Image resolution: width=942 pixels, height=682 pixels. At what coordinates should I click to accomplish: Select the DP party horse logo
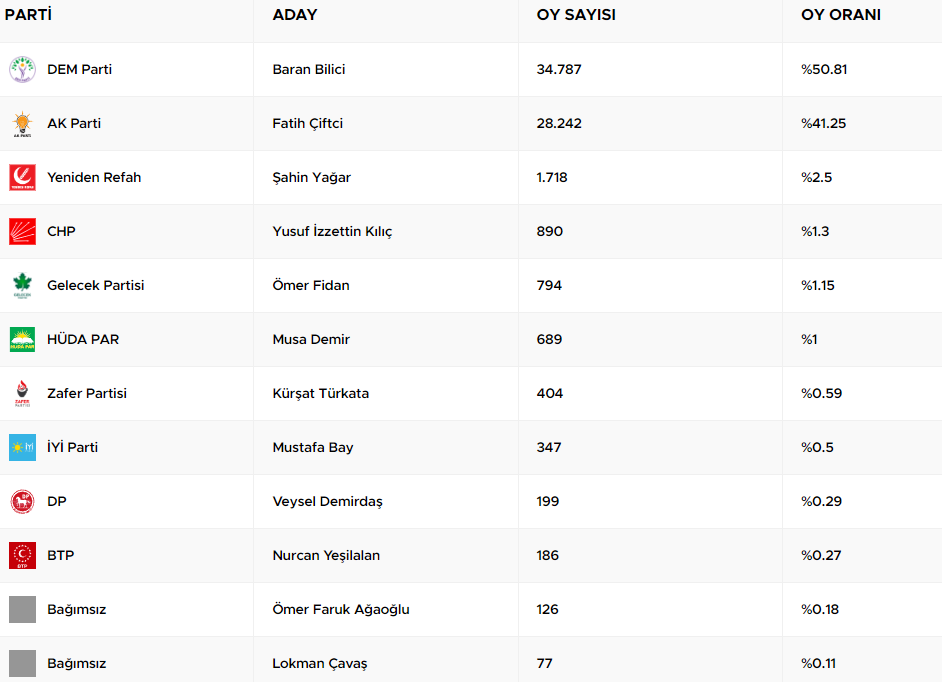pos(22,502)
